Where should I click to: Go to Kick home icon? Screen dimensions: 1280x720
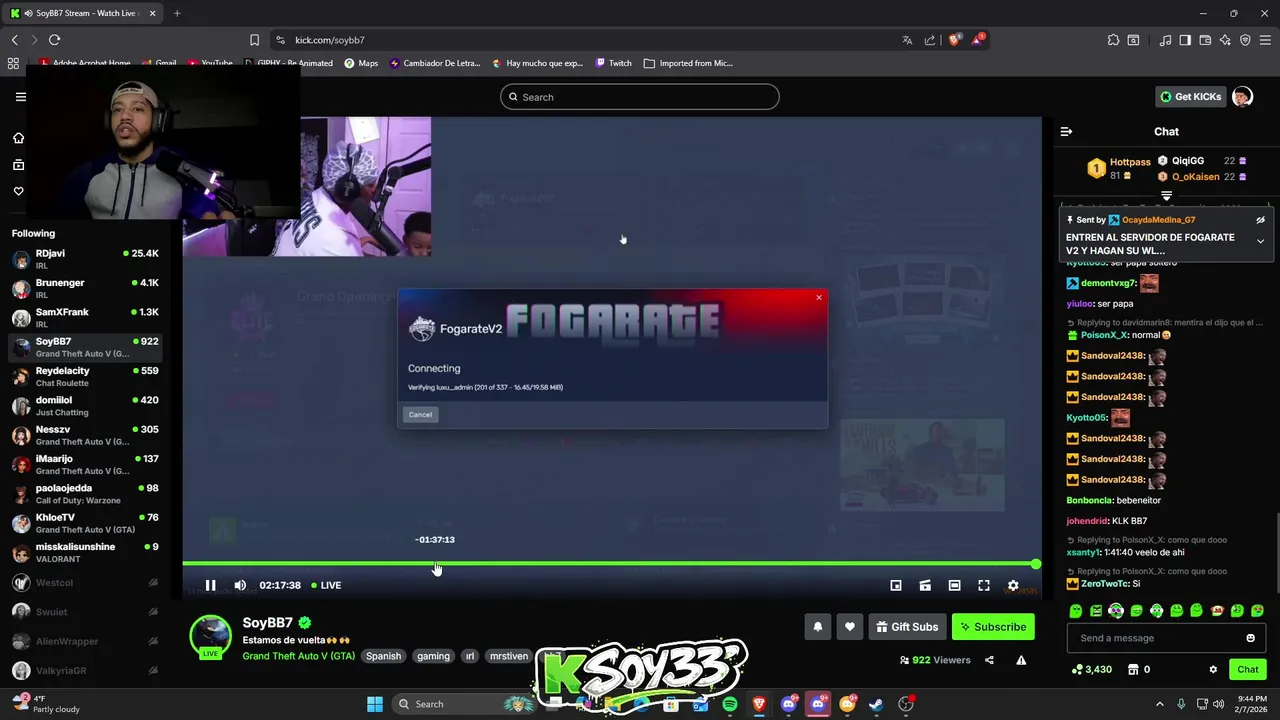pos(18,138)
